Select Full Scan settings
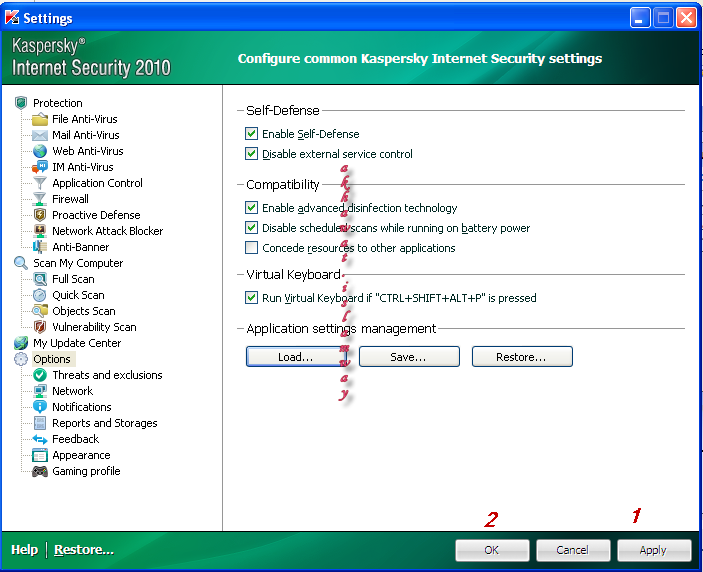This screenshot has width=703, height=572. click(74, 279)
